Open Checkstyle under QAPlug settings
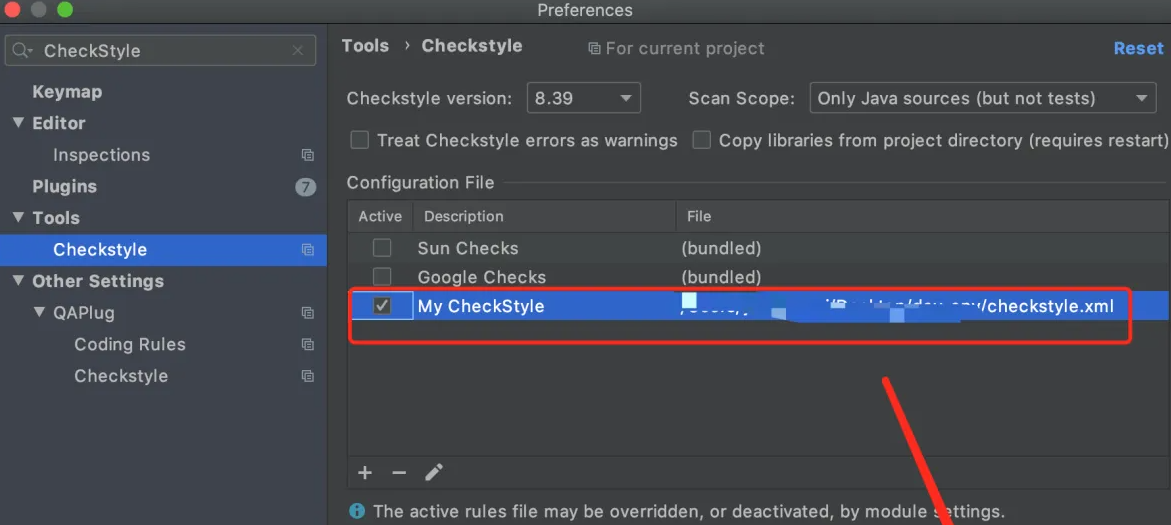This screenshot has width=1171, height=525. [121, 376]
